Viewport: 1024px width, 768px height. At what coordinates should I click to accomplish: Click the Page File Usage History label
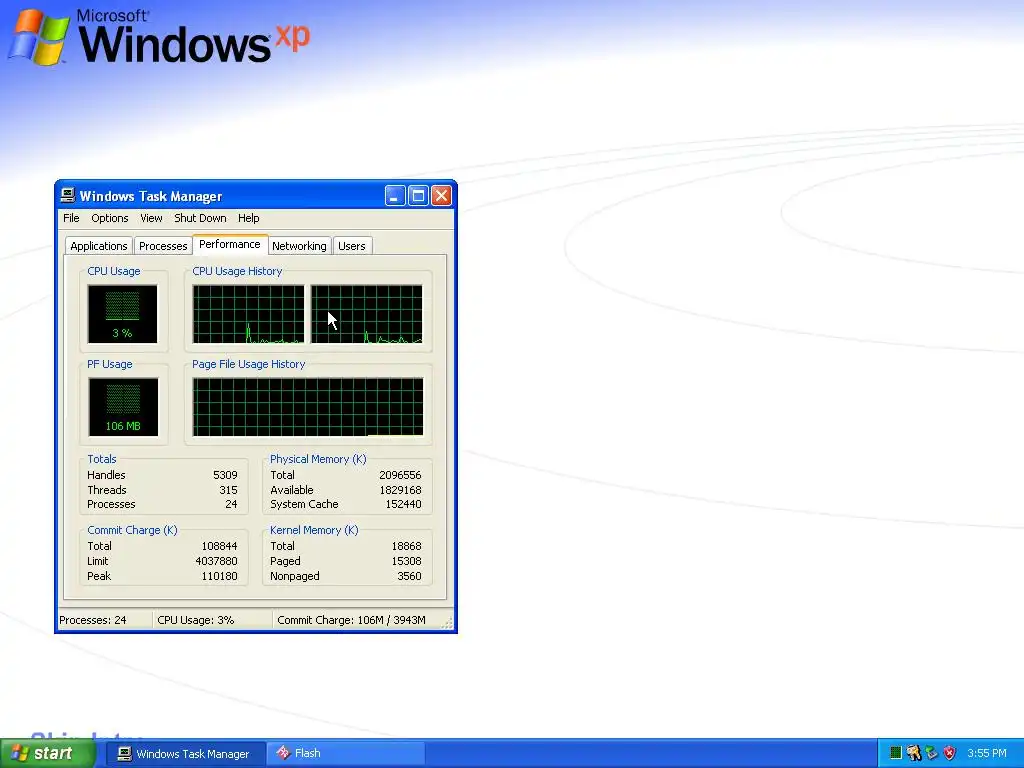click(248, 364)
